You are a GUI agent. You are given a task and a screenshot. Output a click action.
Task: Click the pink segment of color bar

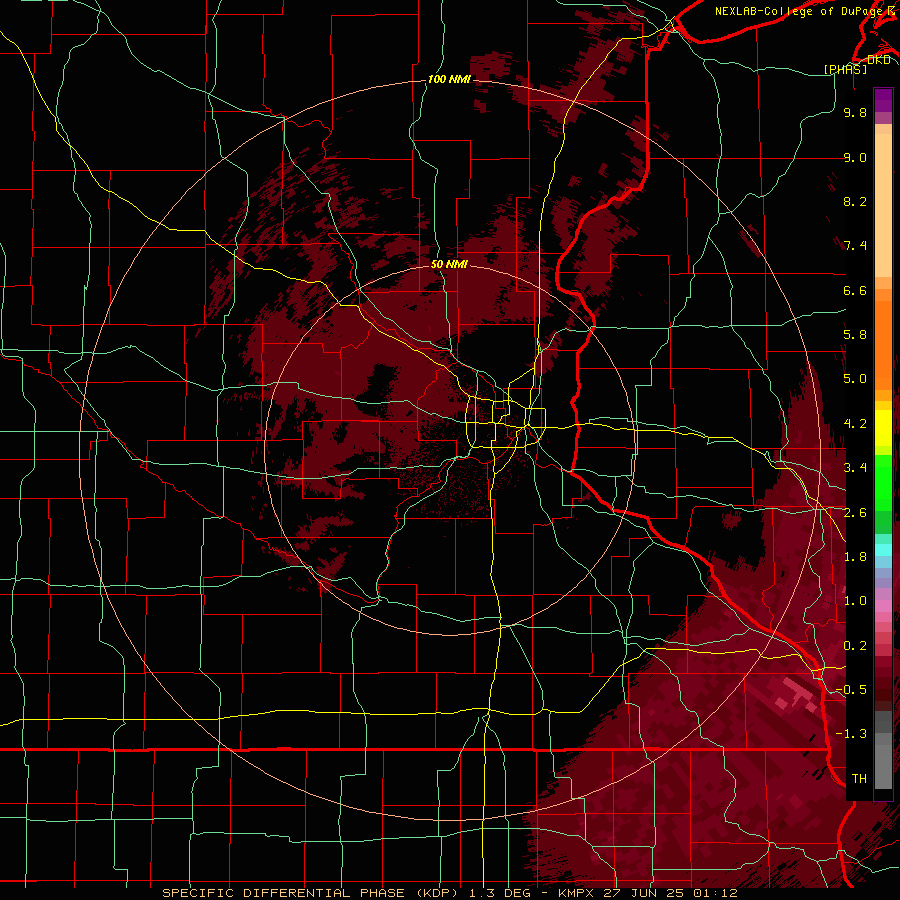coord(883,607)
